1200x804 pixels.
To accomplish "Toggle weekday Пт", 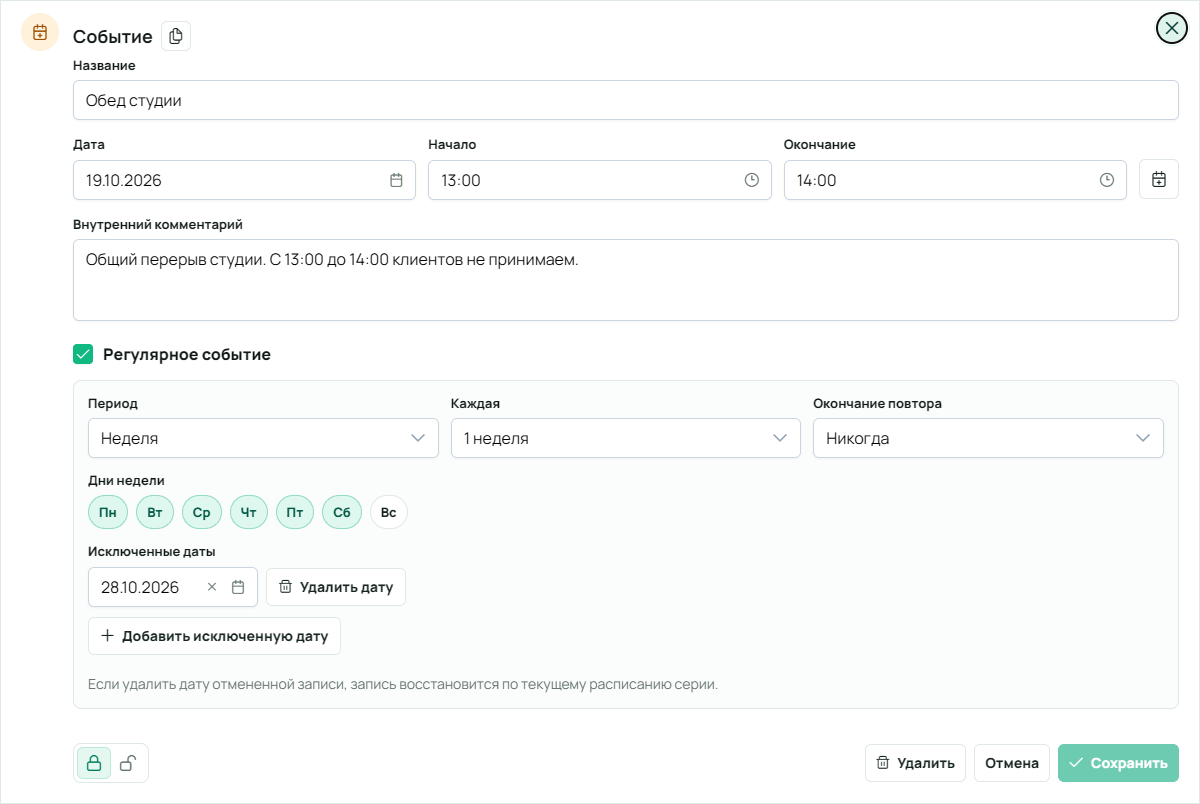I will (295, 513).
